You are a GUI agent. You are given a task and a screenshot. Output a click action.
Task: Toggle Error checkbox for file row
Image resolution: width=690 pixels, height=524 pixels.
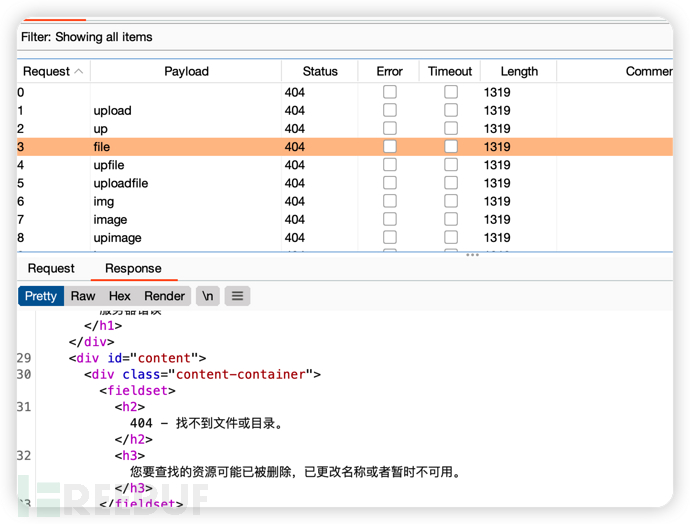(x=389, y=147)
